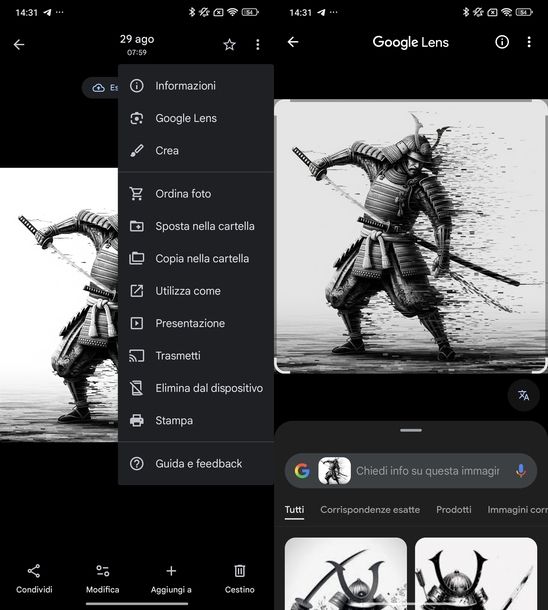The image size is (548, 610).
Task: Click the Informazioni info icon
Action: (x=137, y=86)
